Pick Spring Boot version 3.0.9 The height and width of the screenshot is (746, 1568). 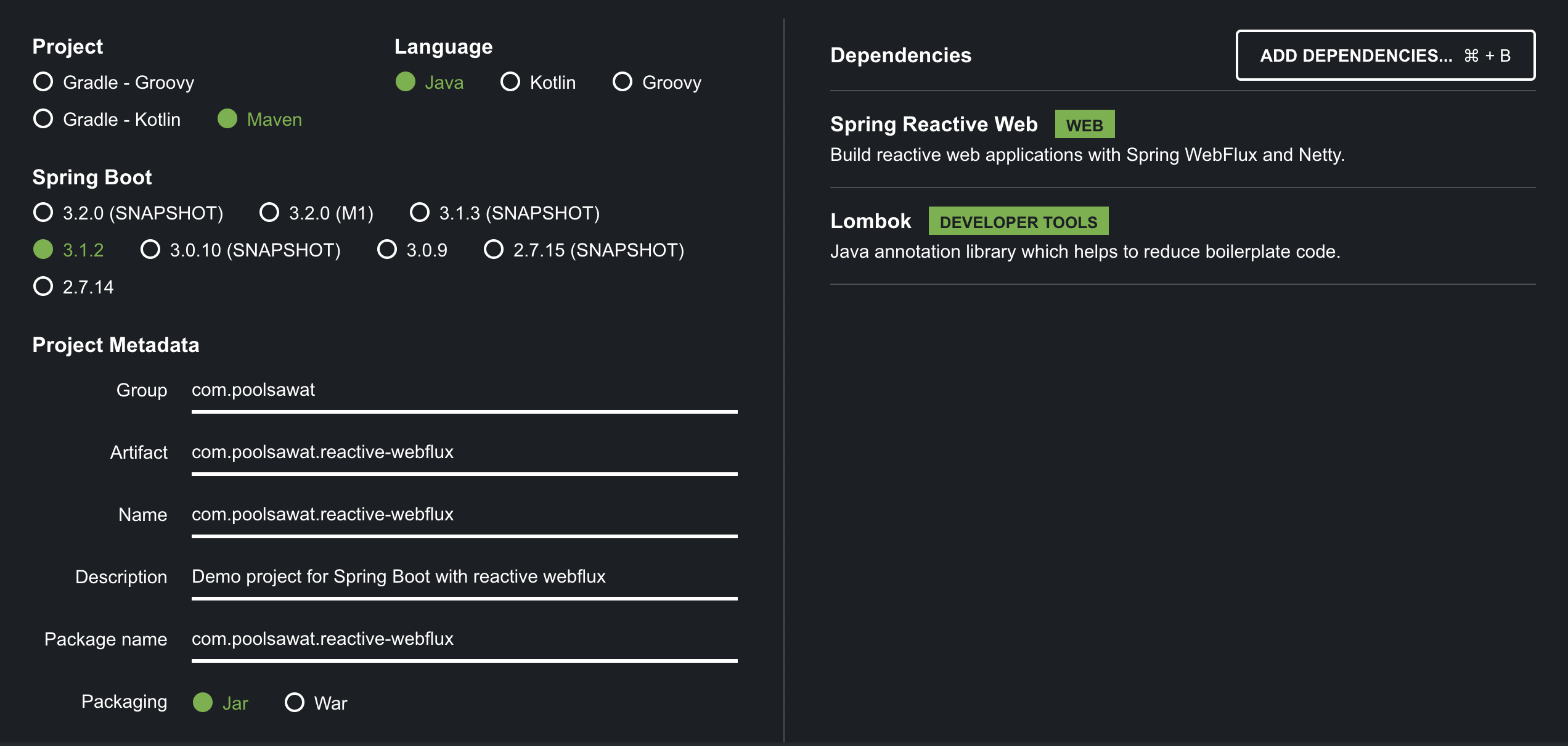412,250
